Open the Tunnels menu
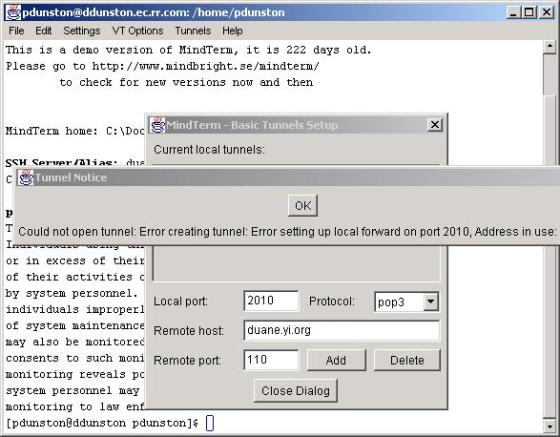560x437 pixels. point(193,31)
